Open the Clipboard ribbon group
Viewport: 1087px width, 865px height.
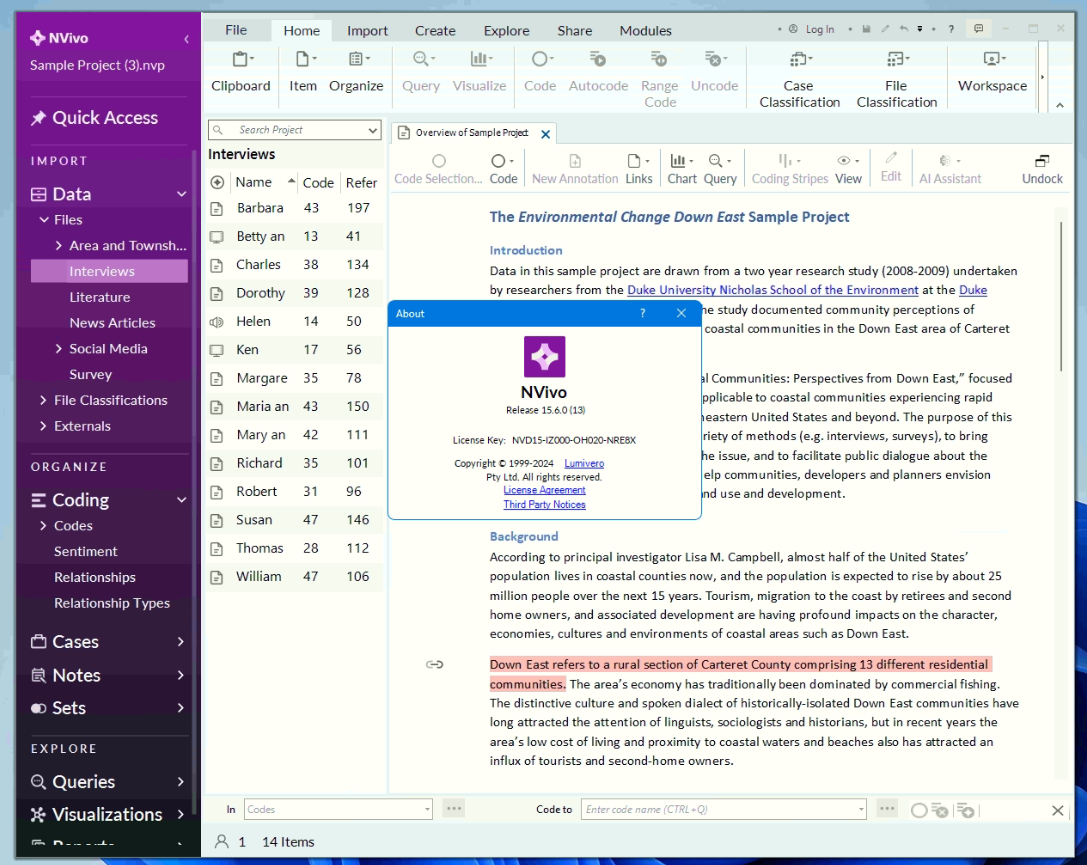coord(241,72)
